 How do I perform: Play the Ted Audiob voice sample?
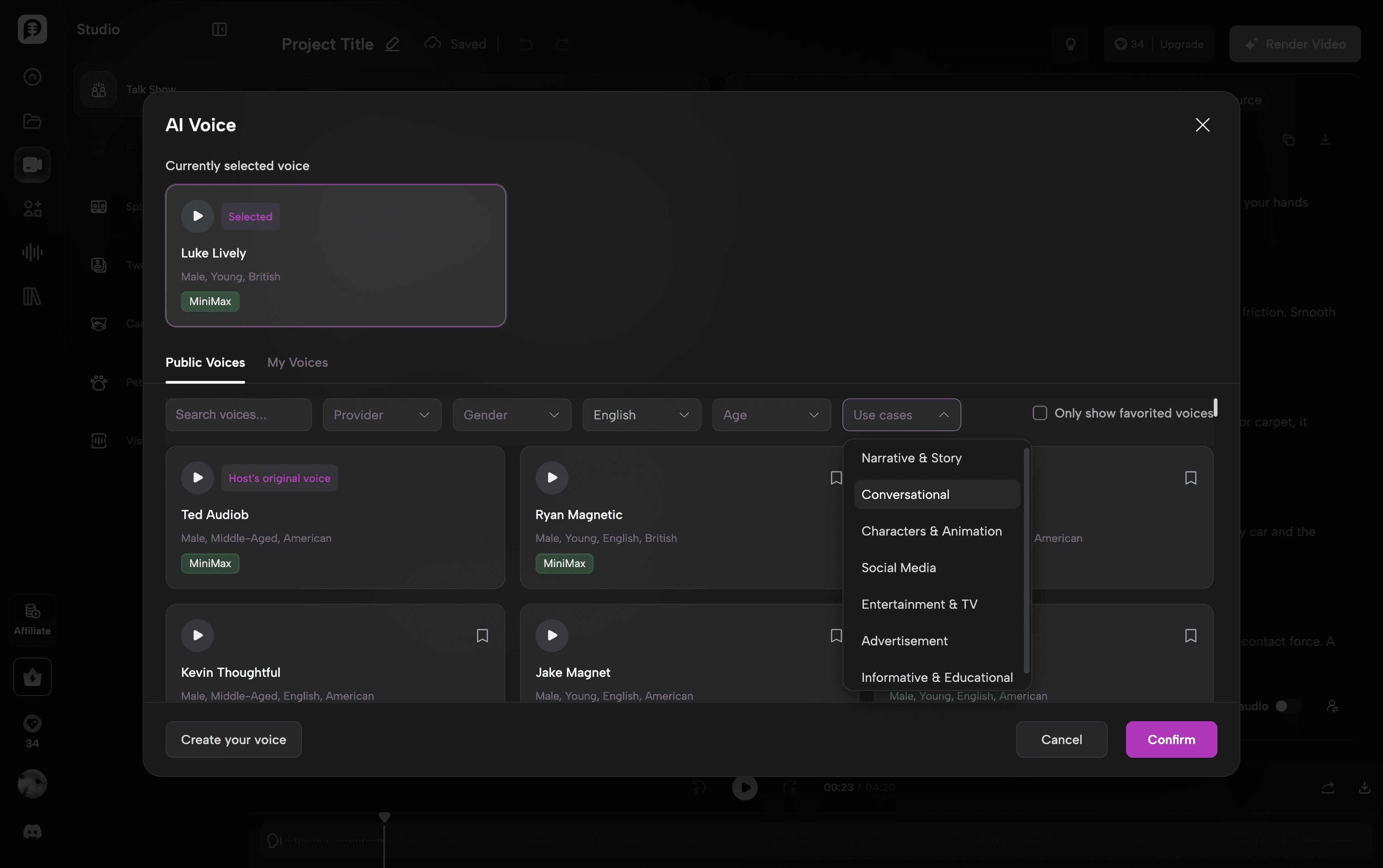[x=197, y=477]
